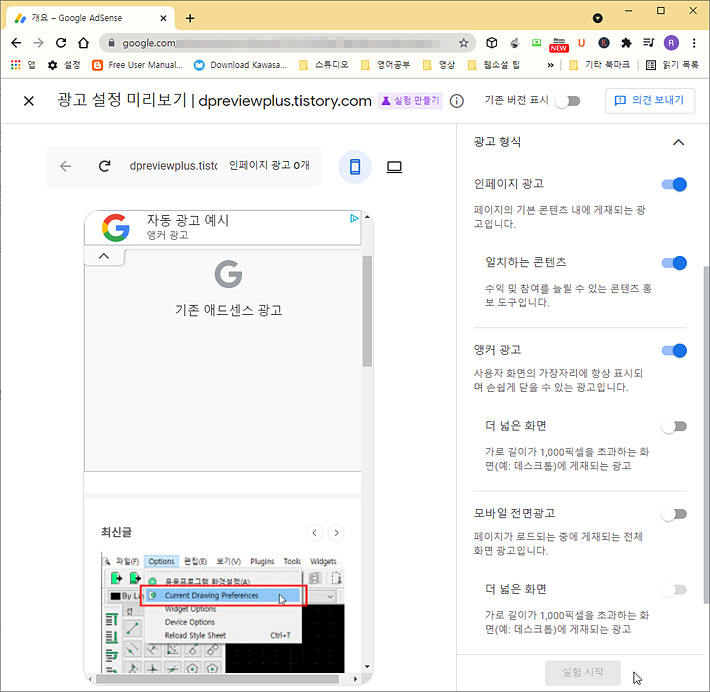Click the settings panel vertical scrollbar
This screenshot has height=692, width=710.
706,435
